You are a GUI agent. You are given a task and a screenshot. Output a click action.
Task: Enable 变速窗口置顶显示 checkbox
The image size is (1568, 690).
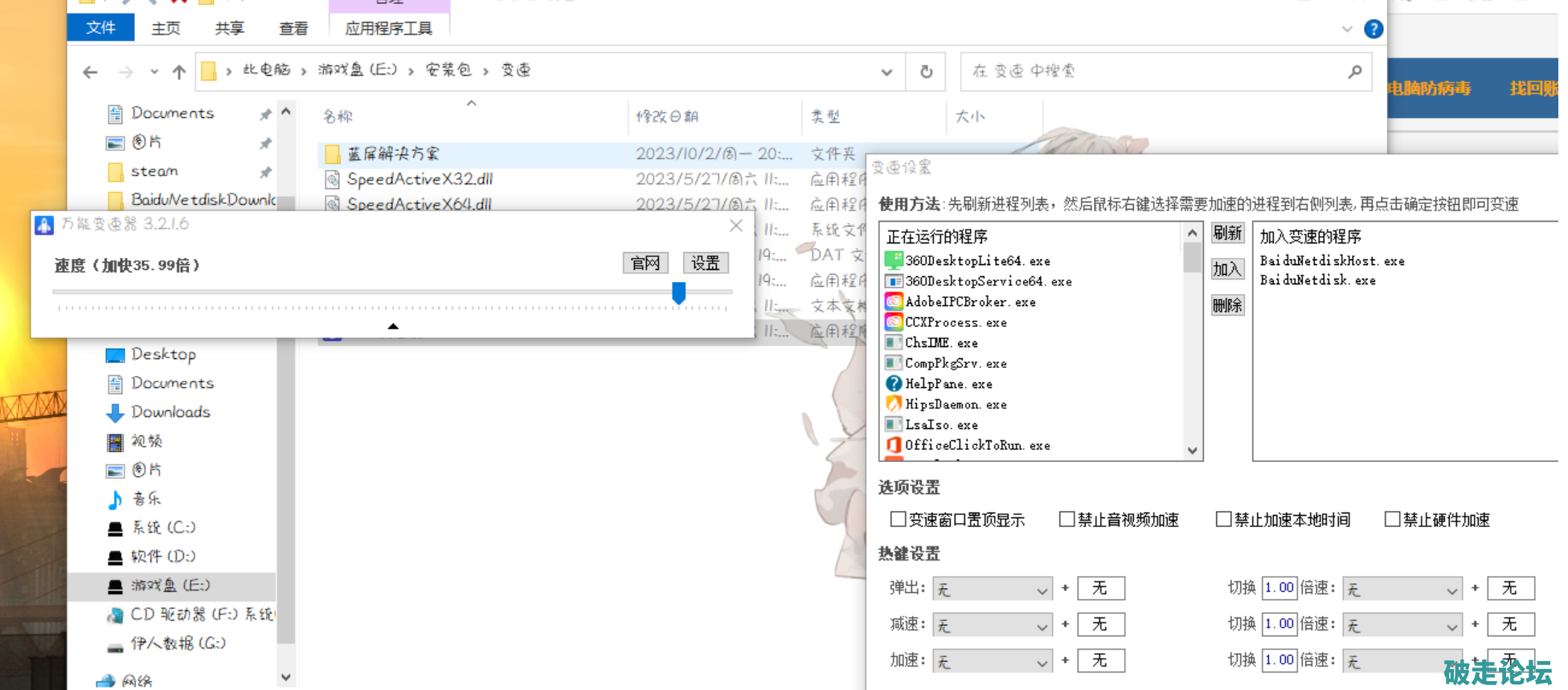pos(899,520)
